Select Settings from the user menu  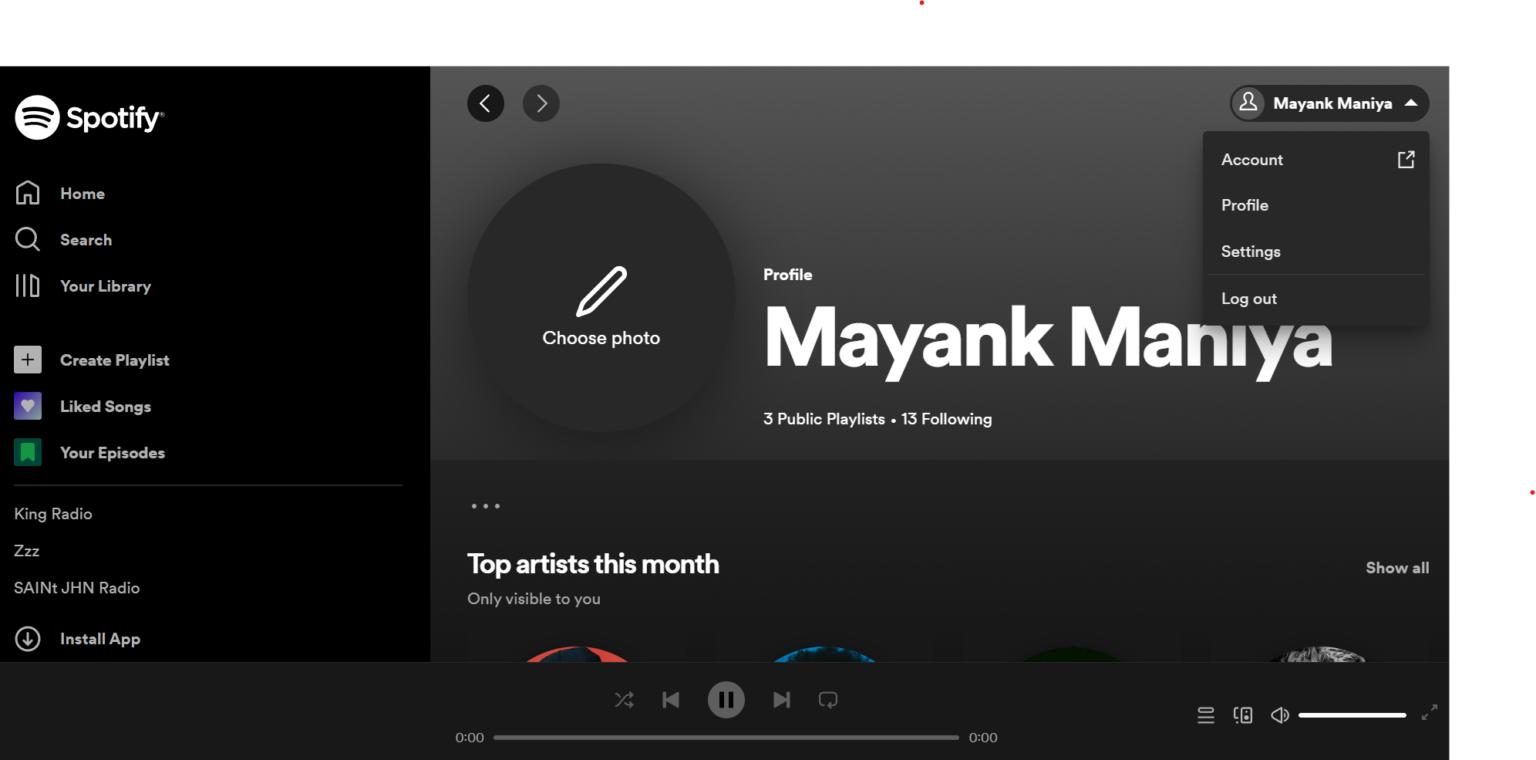coord(1251,252)
